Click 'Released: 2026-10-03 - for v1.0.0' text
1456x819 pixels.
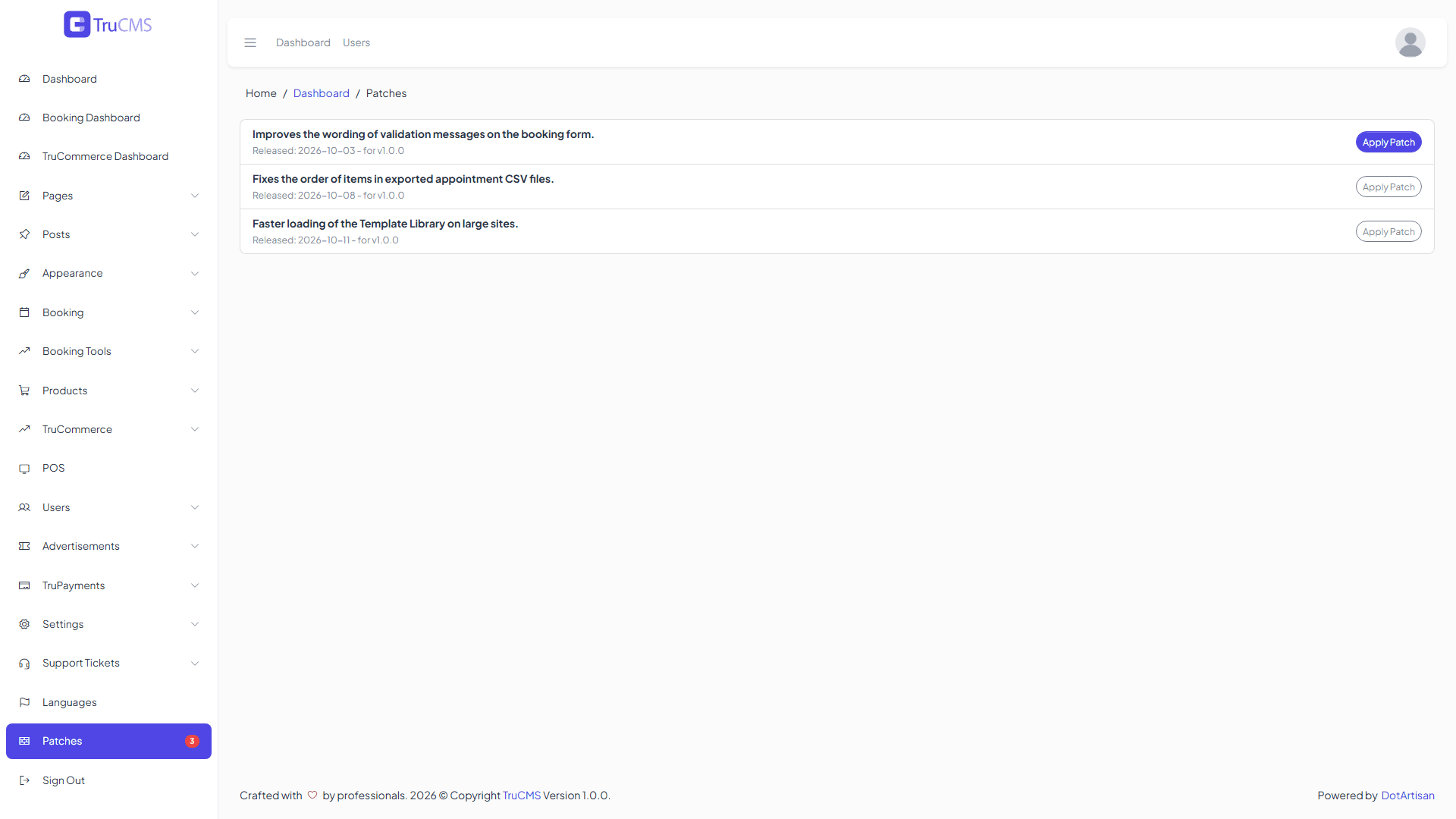pyautogui.click(x=328, y=151)
